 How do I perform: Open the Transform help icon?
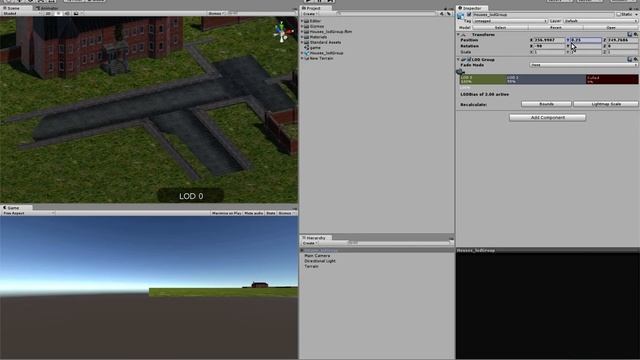pyautogui.click(x=630, y=35)
